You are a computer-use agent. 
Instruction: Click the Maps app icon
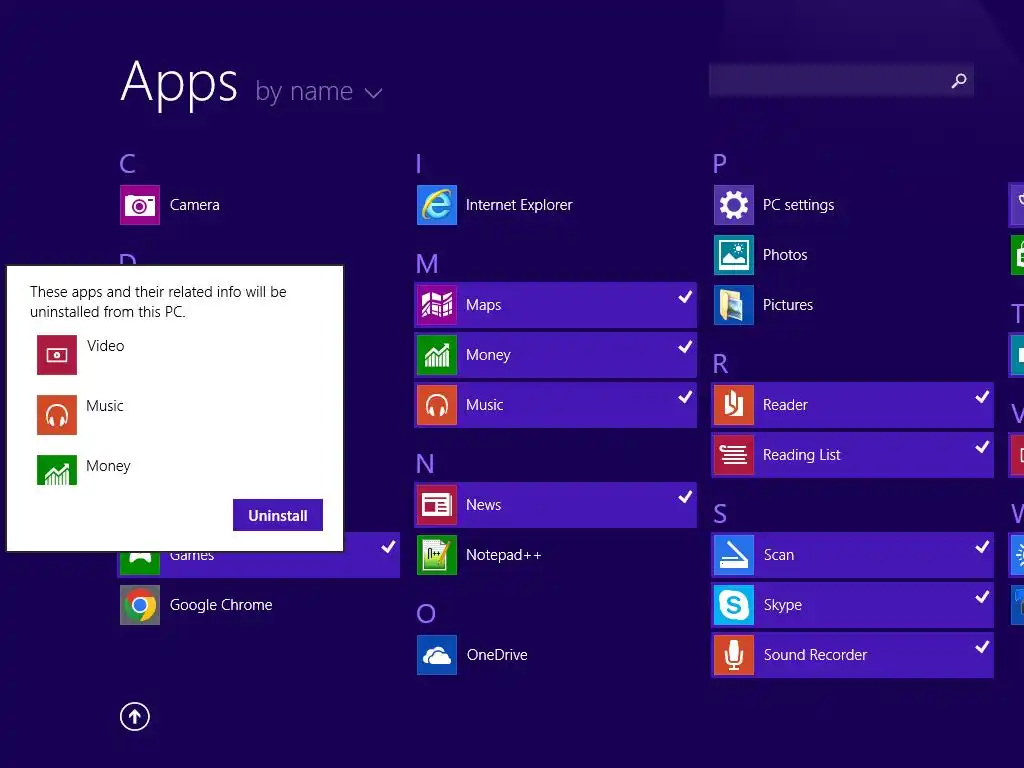pos(437,305)
